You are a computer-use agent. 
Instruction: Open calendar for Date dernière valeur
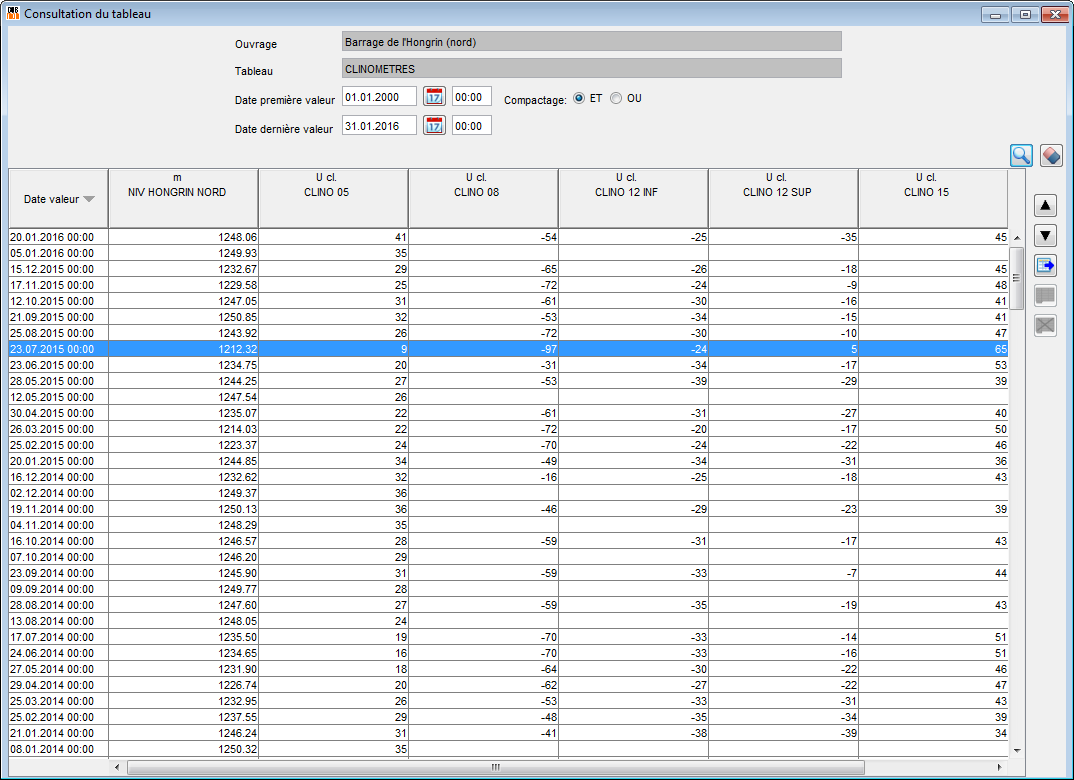434,126
